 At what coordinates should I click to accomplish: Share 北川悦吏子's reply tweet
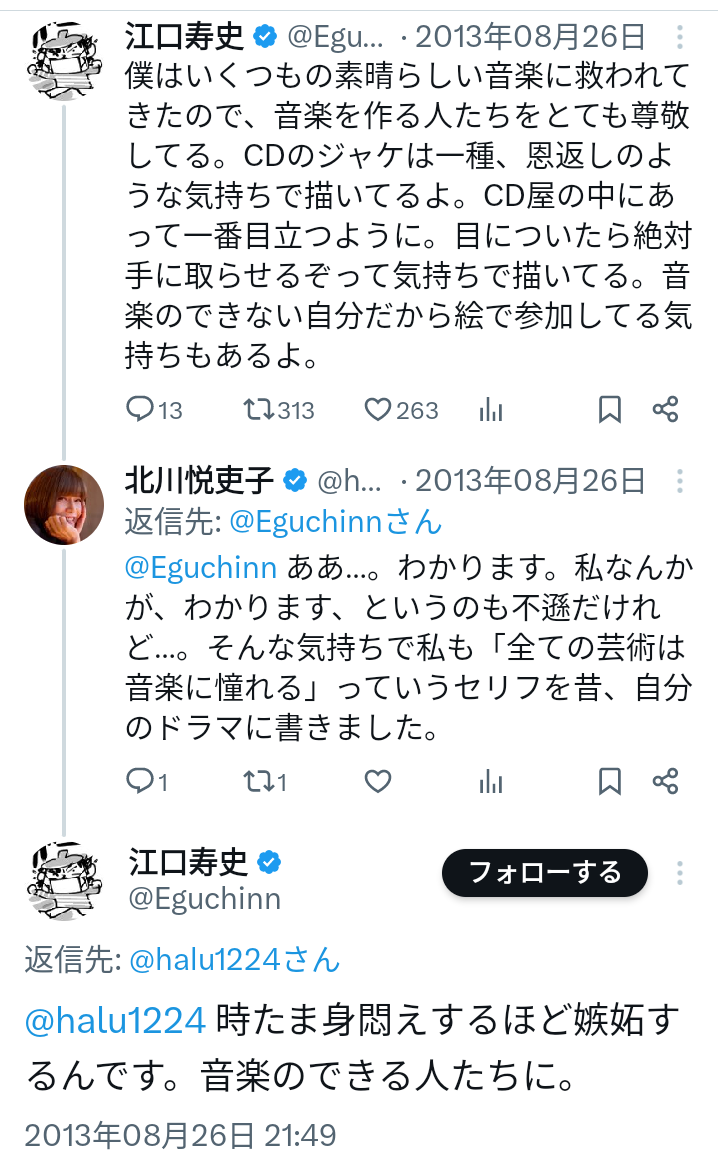pos(666,781)
